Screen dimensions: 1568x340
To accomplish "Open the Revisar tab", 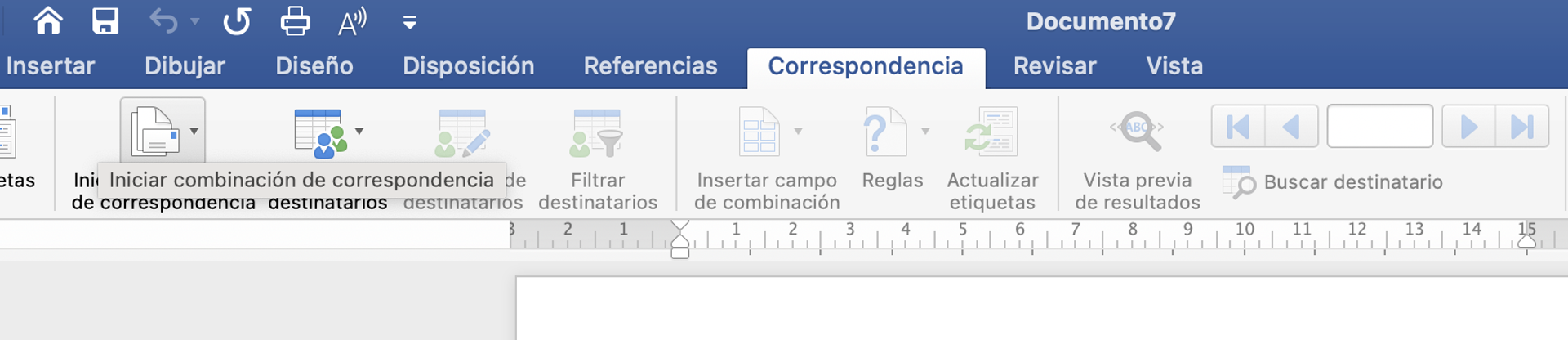I will [x=1054, y=66].
